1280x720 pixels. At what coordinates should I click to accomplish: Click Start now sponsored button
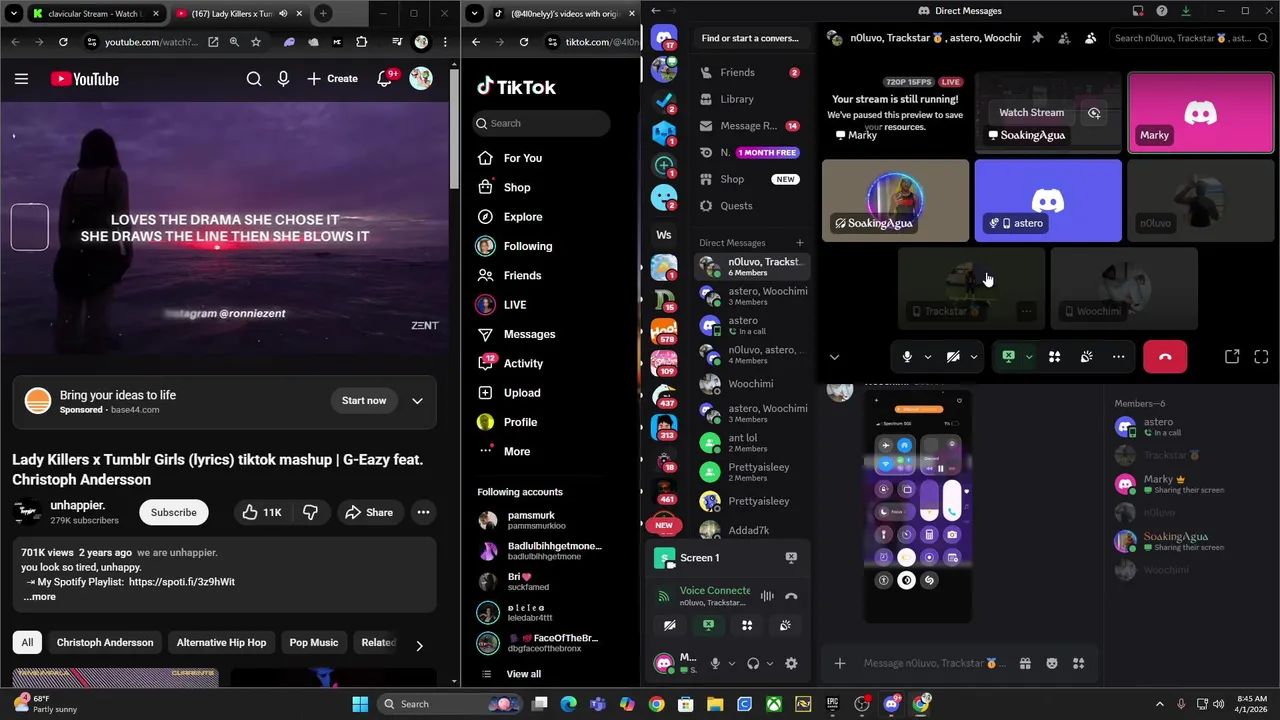tap(364, 401)
